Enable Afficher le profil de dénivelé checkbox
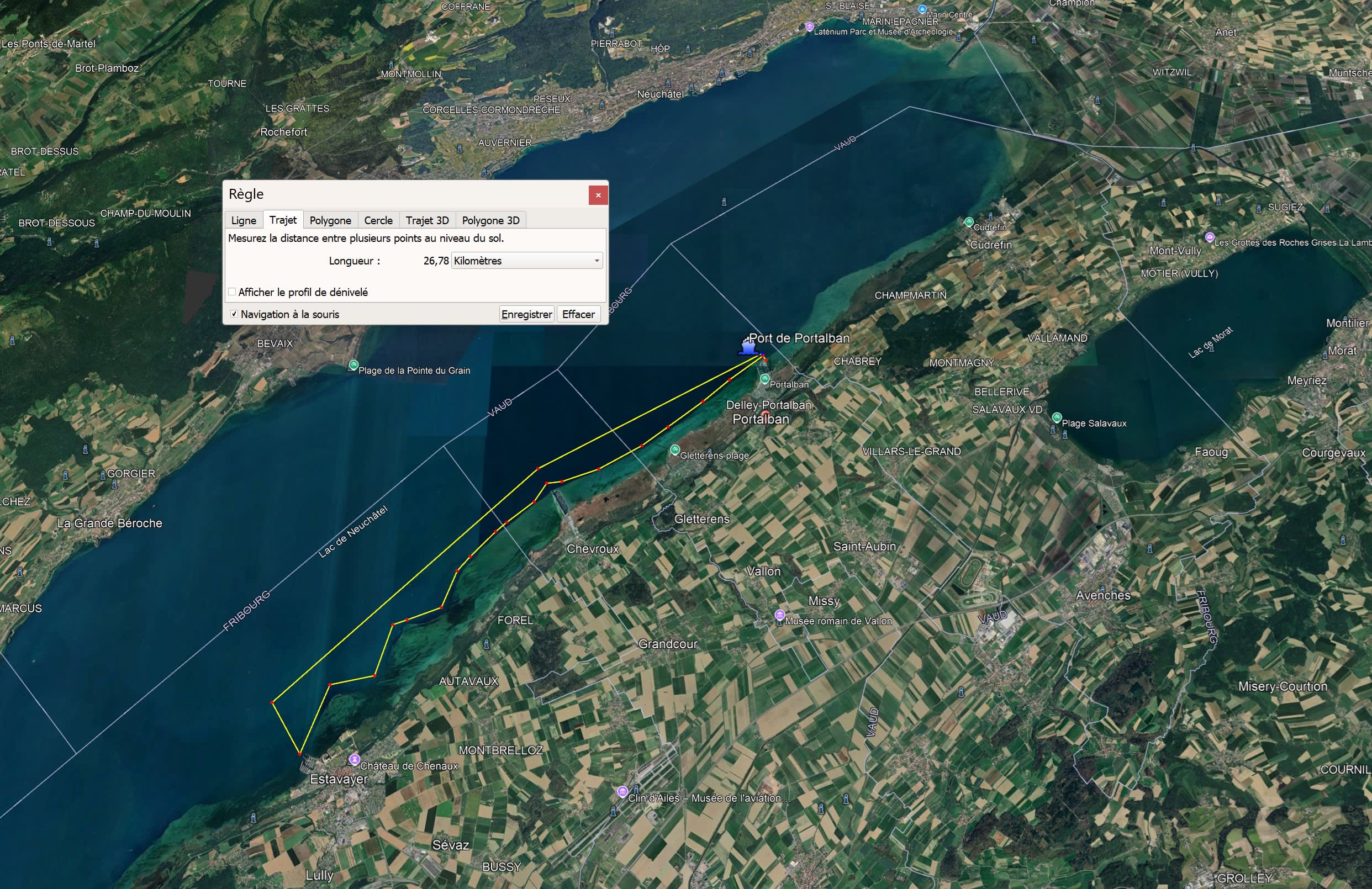 tap(233, 292)
